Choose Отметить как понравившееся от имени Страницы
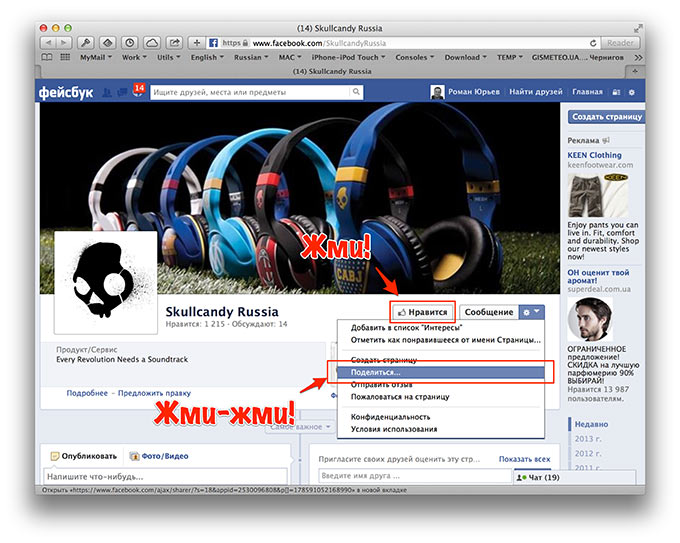 [441, 340]
